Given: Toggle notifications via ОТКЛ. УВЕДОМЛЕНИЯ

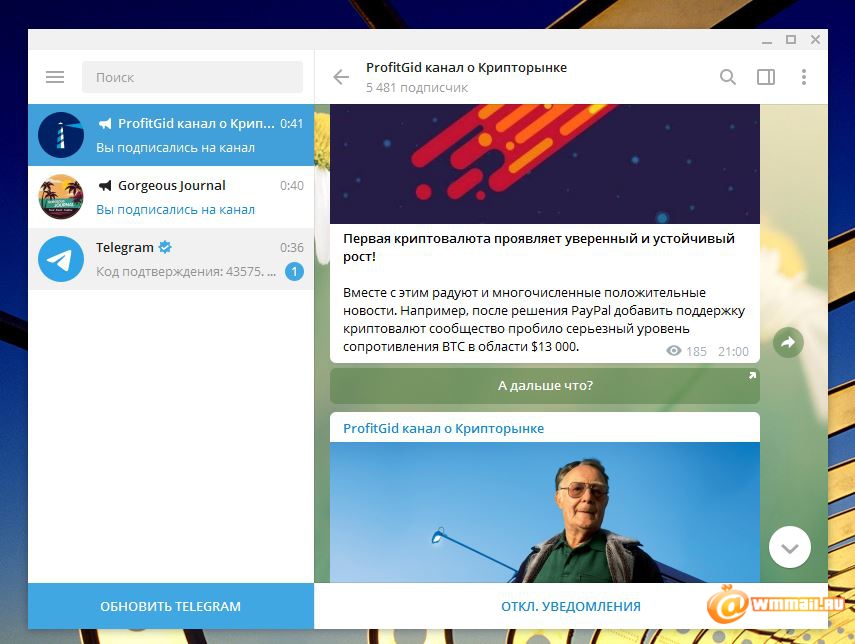Looking at the screenshot, I should (x=571, y=606).
